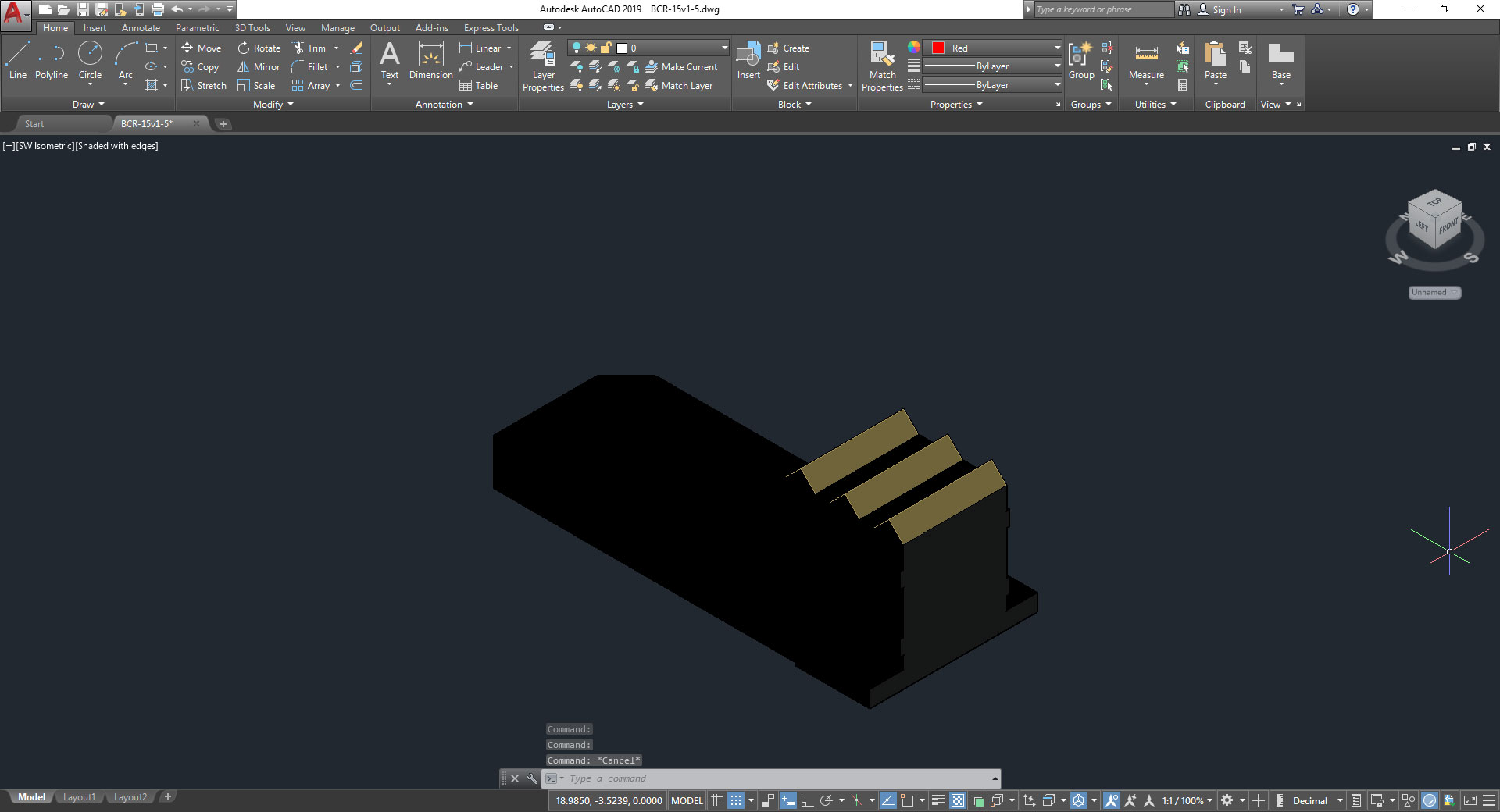Select the Dimension annotation tool

point(430,61)
